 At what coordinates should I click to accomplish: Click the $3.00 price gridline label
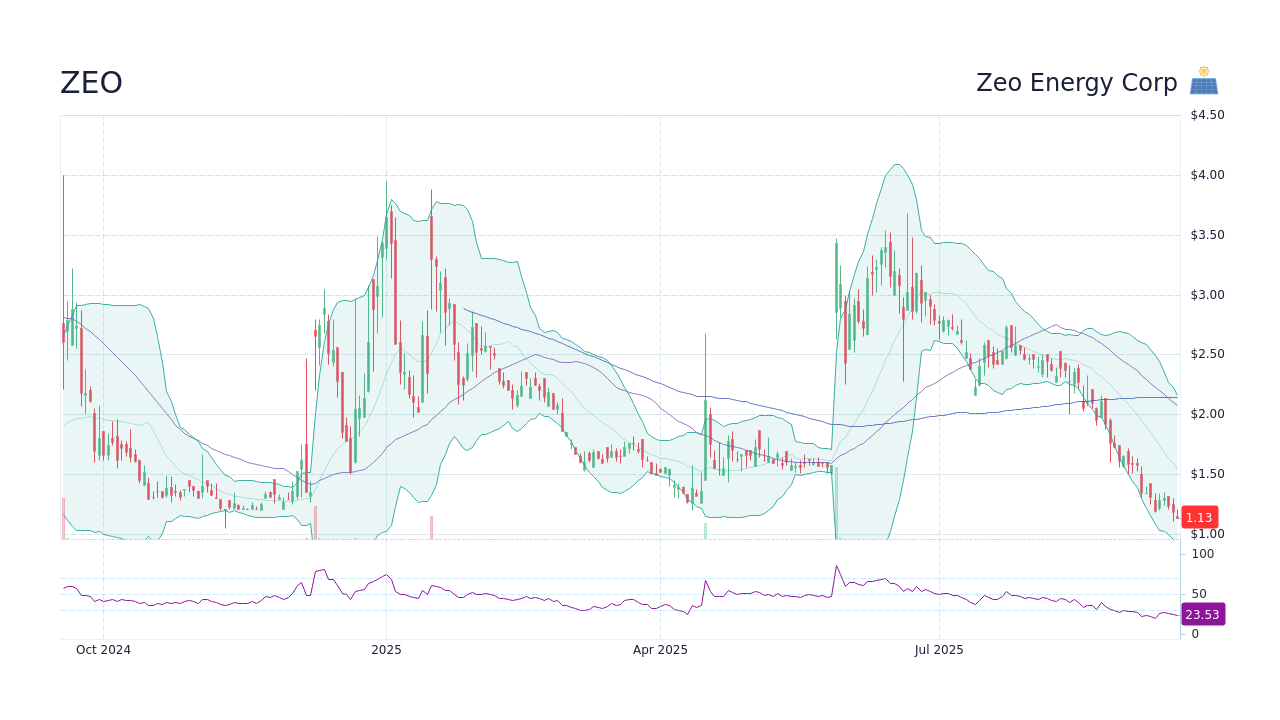coord(1206,294)
